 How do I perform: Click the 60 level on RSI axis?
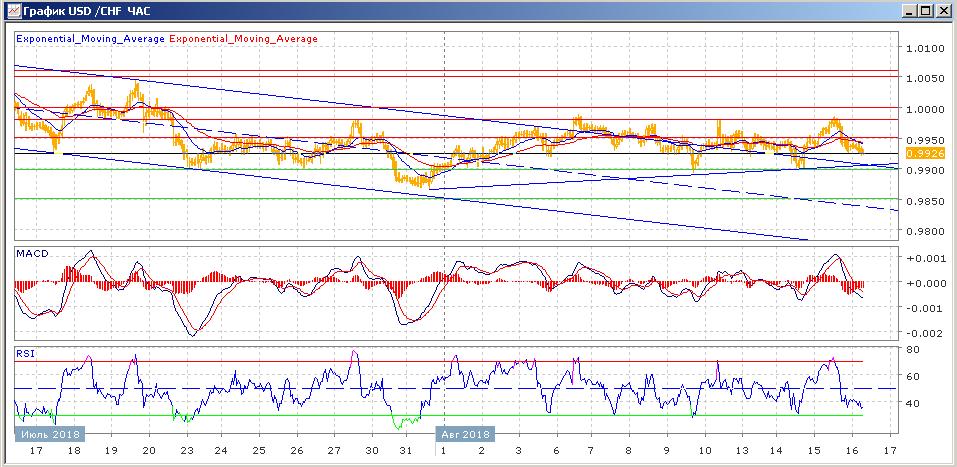(x=914, y=377)
